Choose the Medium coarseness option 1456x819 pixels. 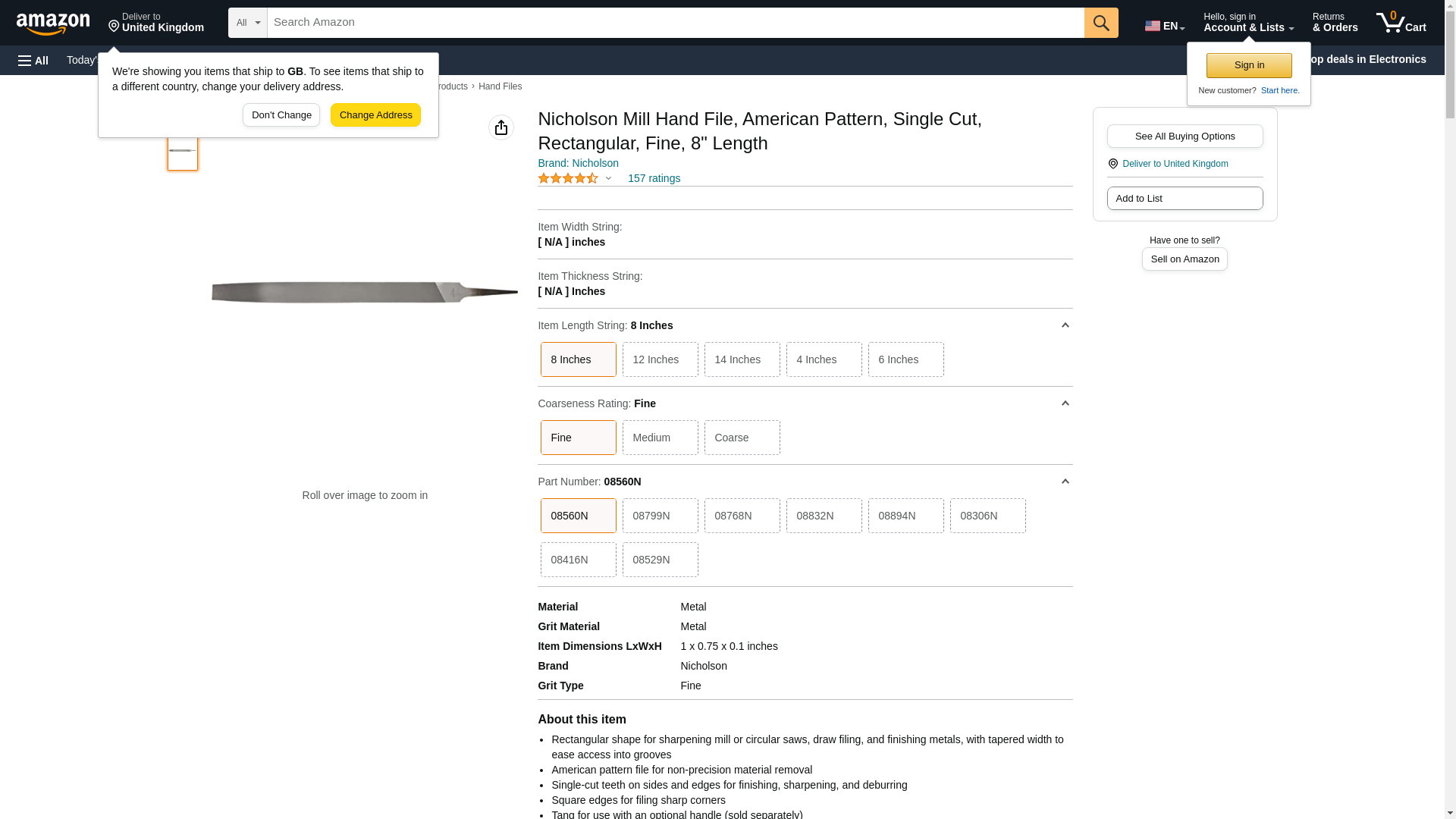point(660,438)
